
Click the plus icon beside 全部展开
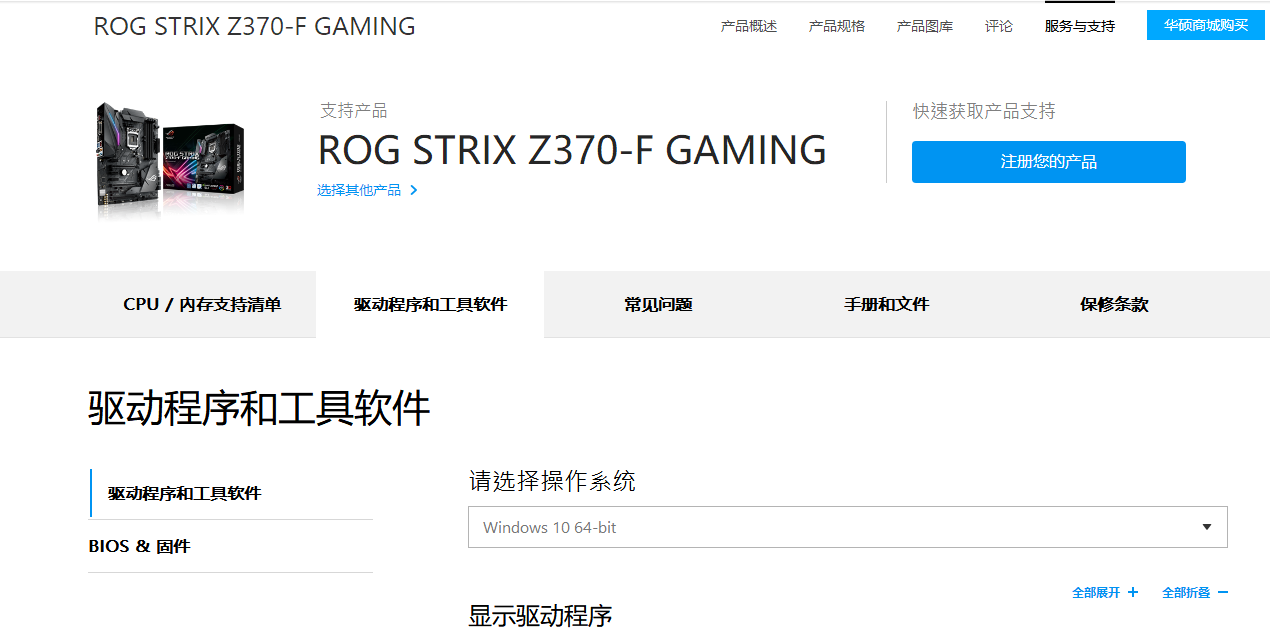pos(1133,593)
